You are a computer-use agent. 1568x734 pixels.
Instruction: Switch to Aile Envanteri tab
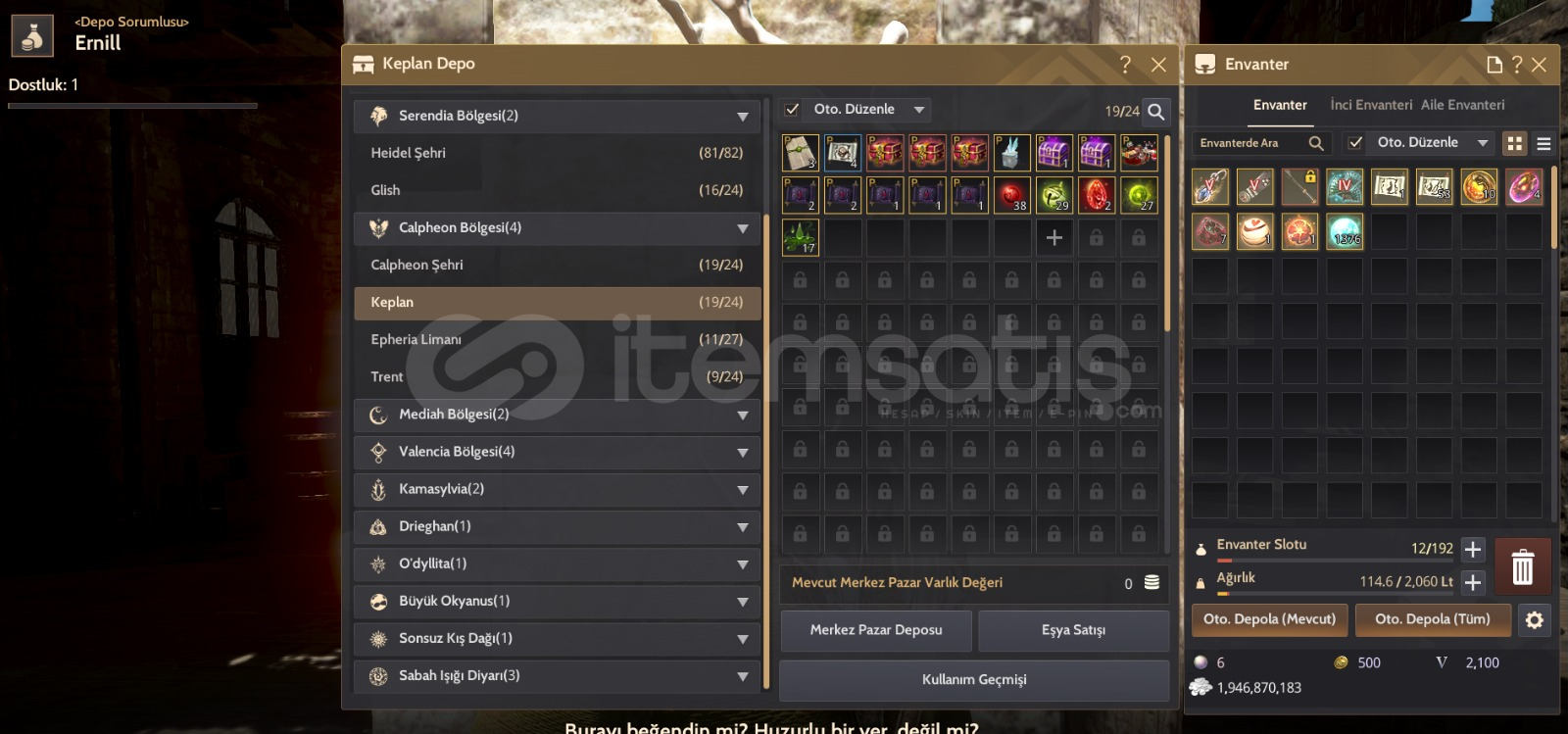[x=1462, y=105]
